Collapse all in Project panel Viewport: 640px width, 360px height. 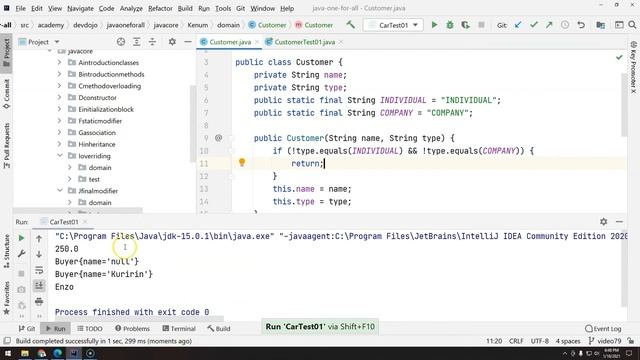point(152,42)
